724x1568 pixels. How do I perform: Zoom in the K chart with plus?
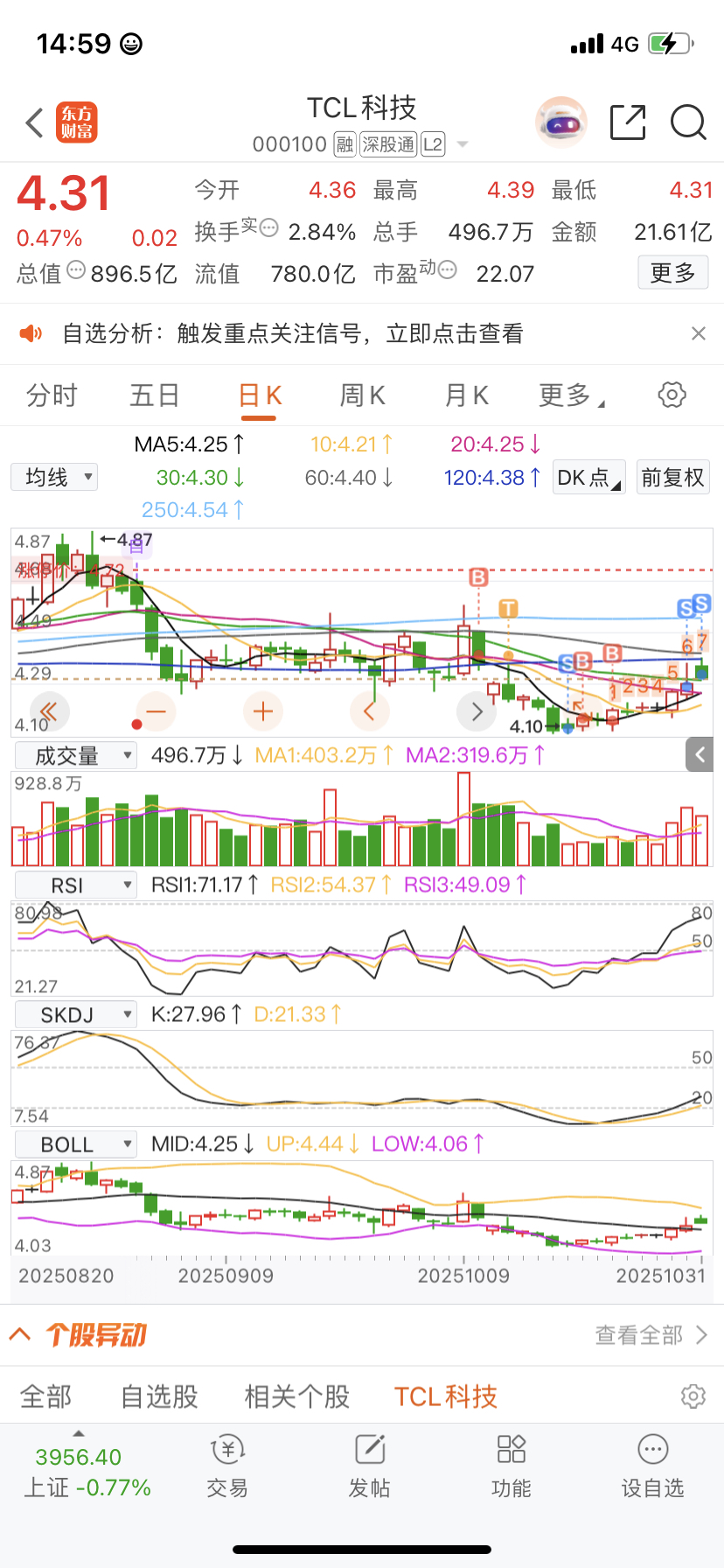pyautogui.click(x=263, y=711)
